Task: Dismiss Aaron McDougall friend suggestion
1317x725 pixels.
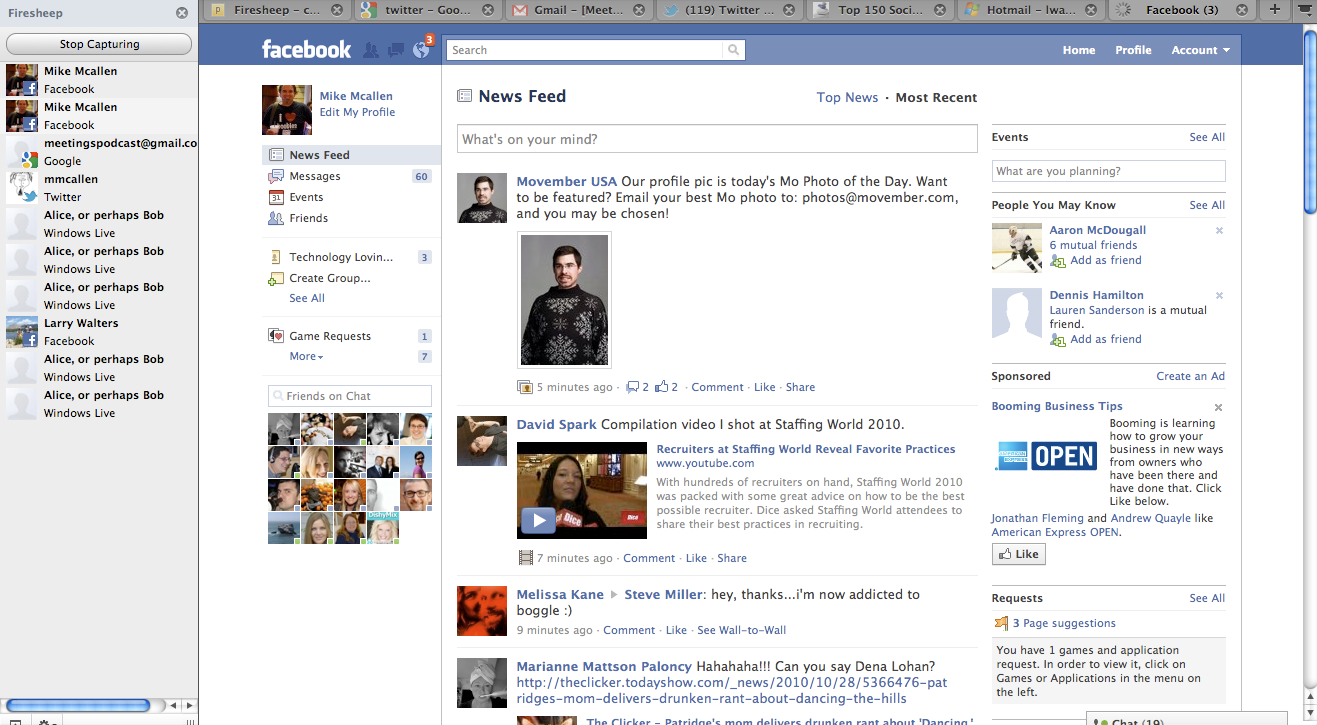Action: point(1218,231)
